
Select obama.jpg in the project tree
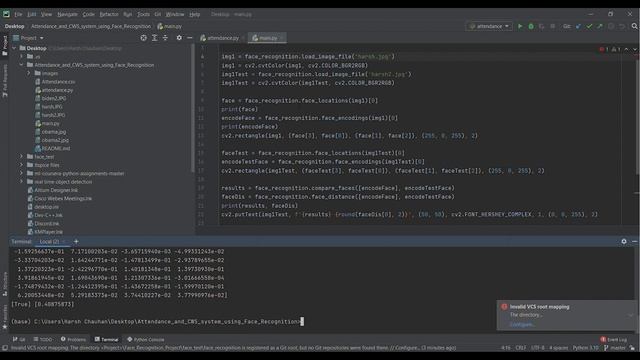53,132
